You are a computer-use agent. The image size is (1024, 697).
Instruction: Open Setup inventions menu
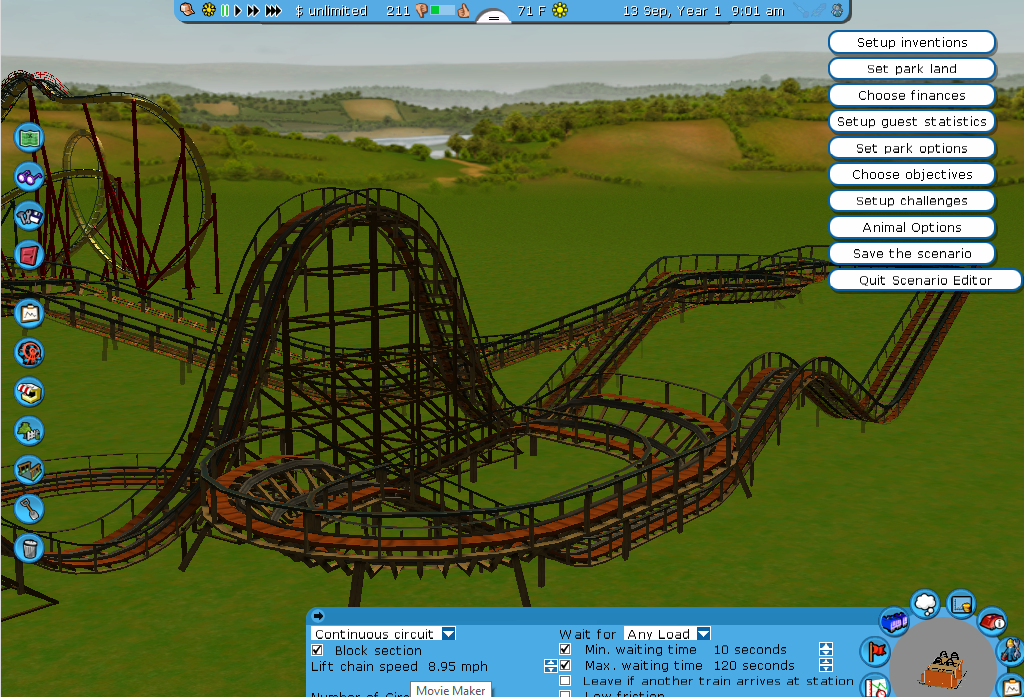pyautogui.click(x=912, y=43)
